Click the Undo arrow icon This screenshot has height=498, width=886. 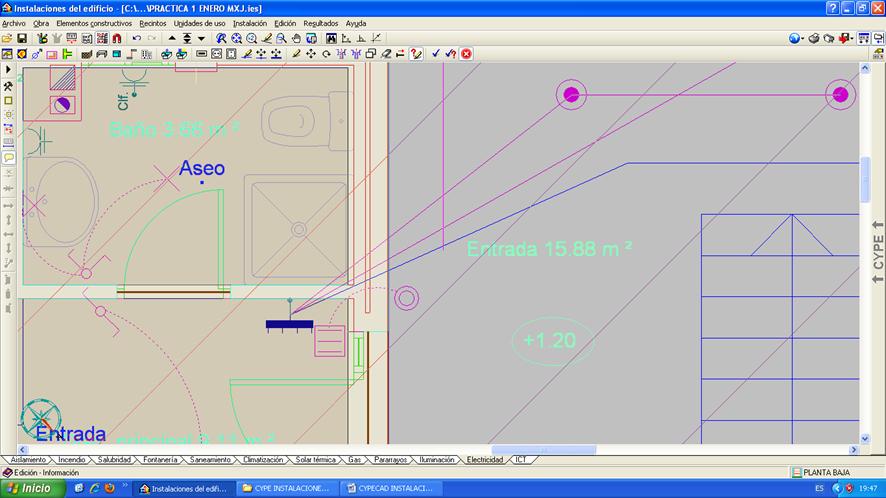pyautogui.click(x=137, y=38)
